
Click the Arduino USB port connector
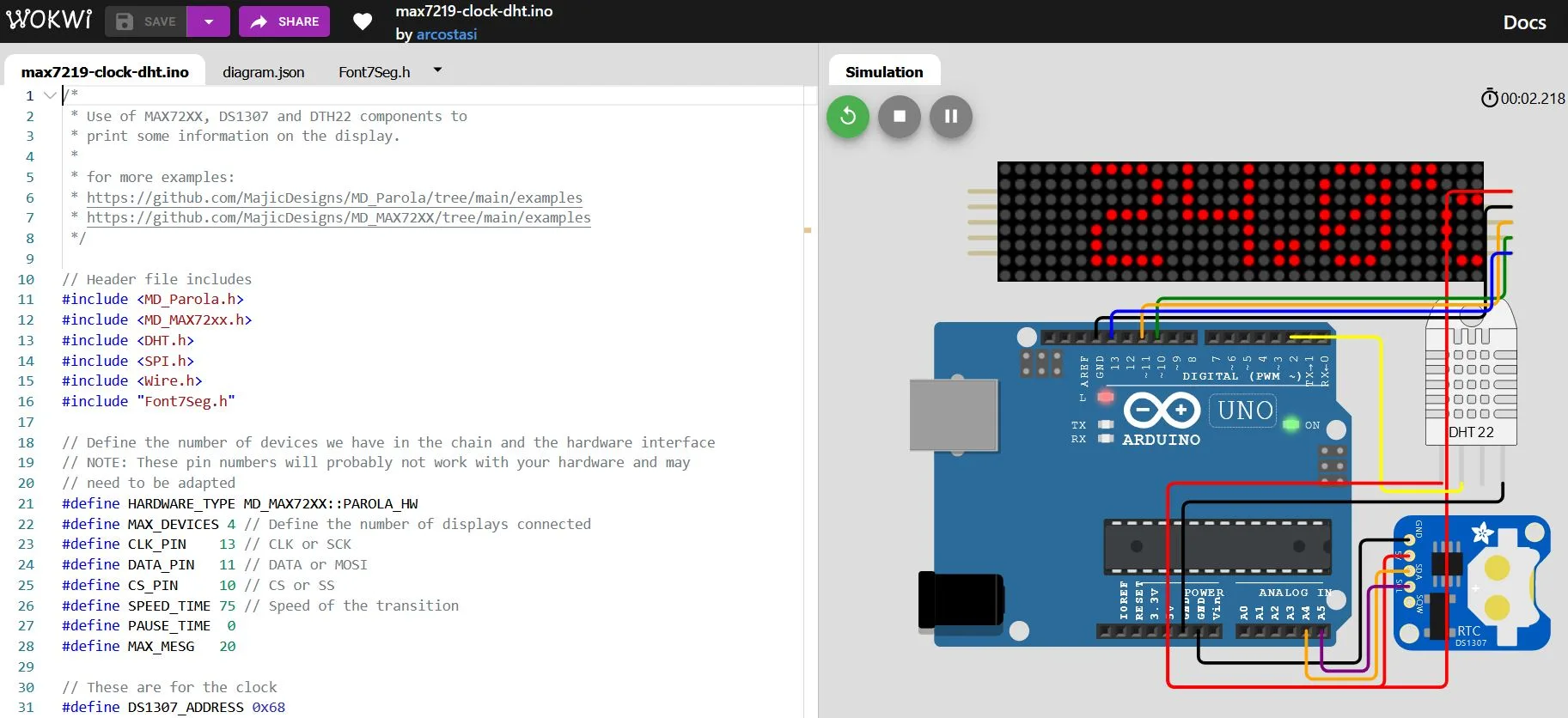tap(954, 416)
